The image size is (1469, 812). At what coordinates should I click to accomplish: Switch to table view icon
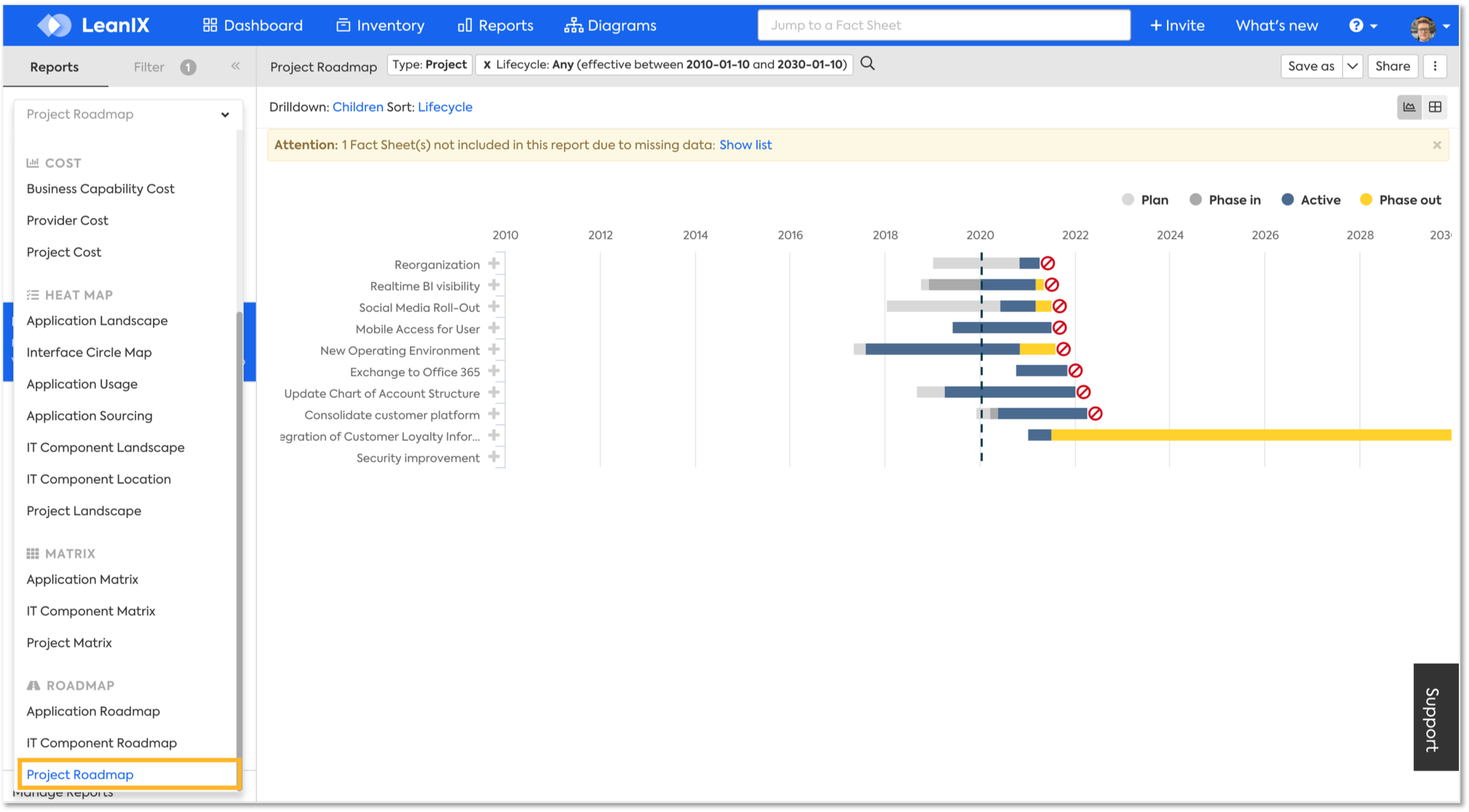(1435, 107)
